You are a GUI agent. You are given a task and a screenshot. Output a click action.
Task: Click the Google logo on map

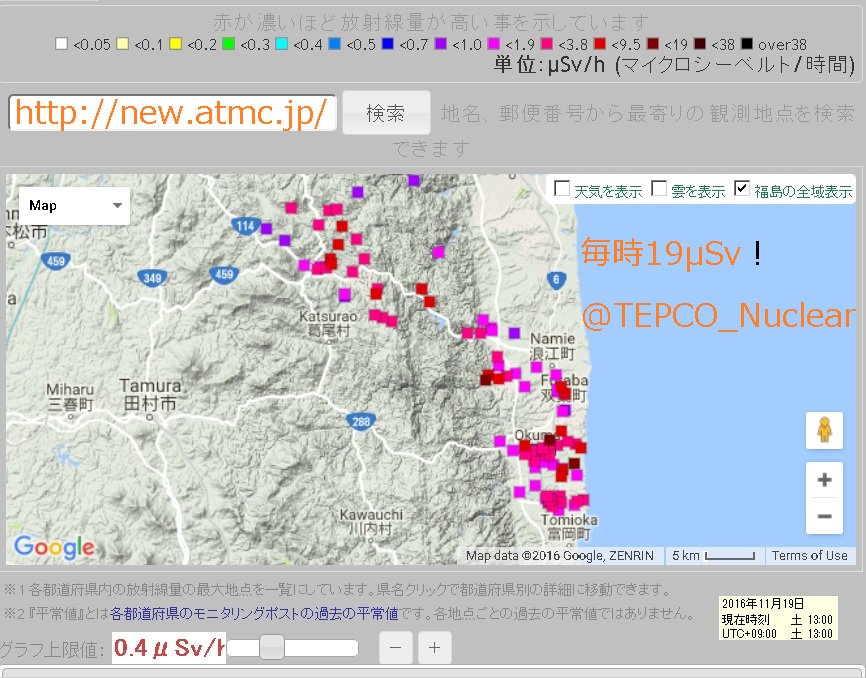[x=54, y=547]
